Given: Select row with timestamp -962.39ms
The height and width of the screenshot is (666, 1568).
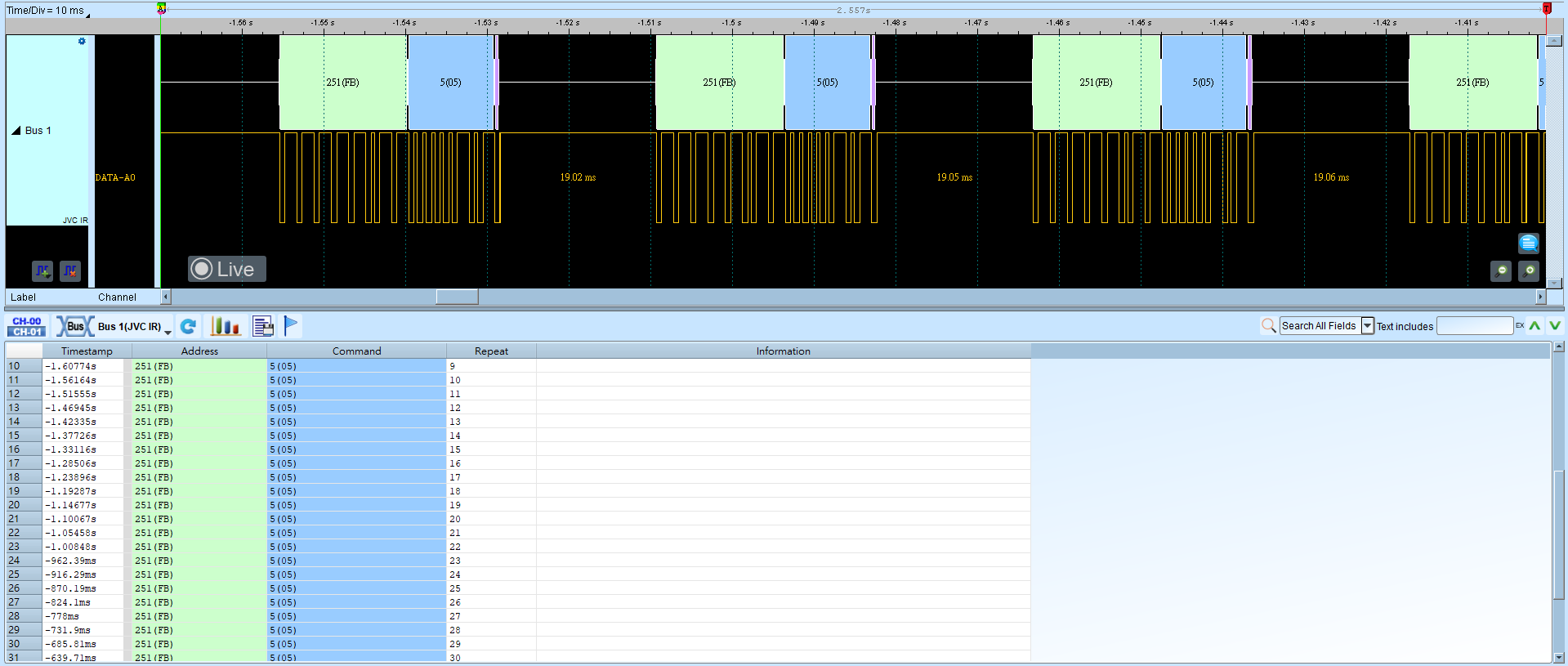Looking at the screenshot, I should click(518, 561).
